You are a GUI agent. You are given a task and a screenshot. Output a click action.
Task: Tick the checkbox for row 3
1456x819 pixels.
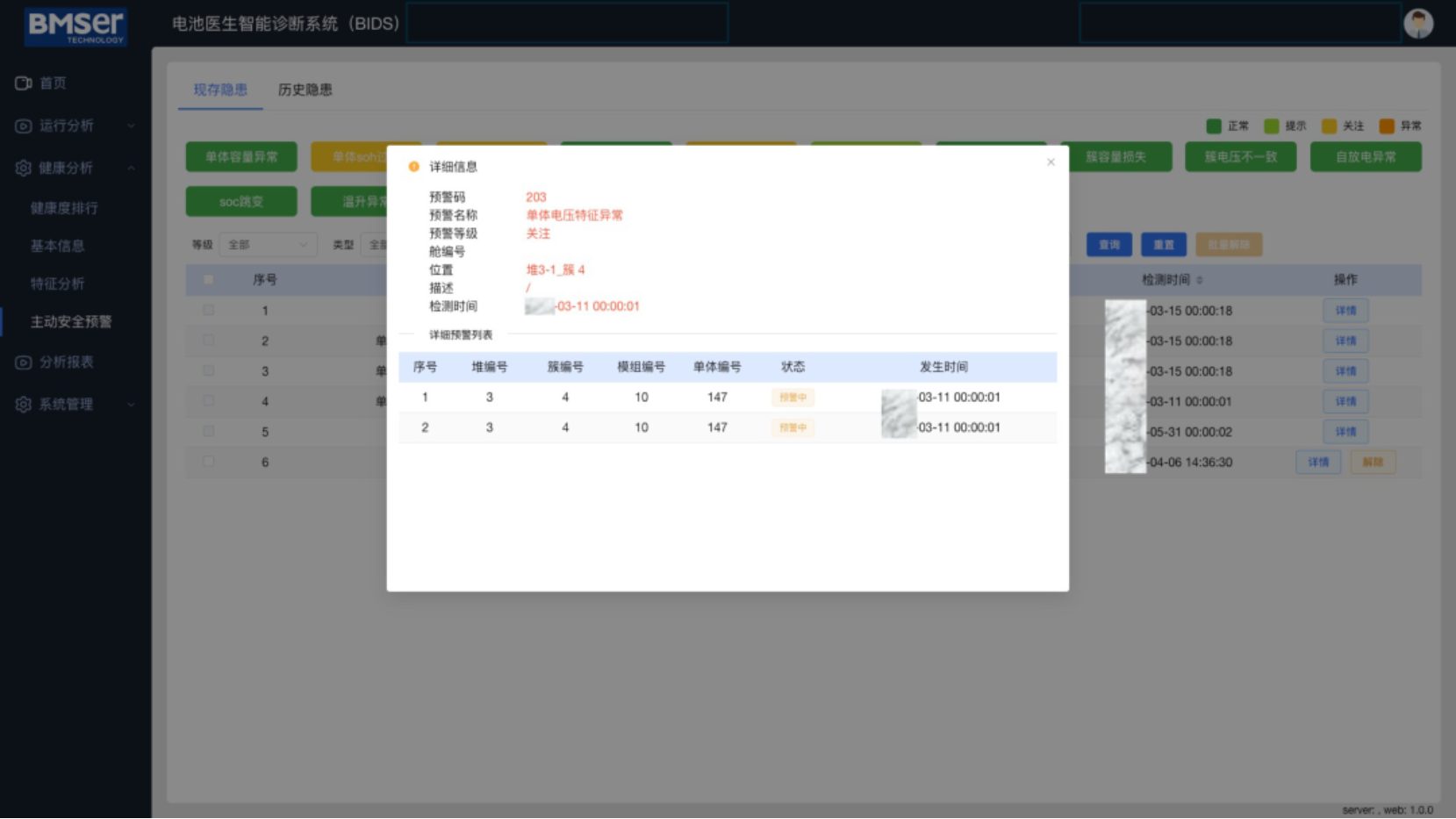(208, 370)
